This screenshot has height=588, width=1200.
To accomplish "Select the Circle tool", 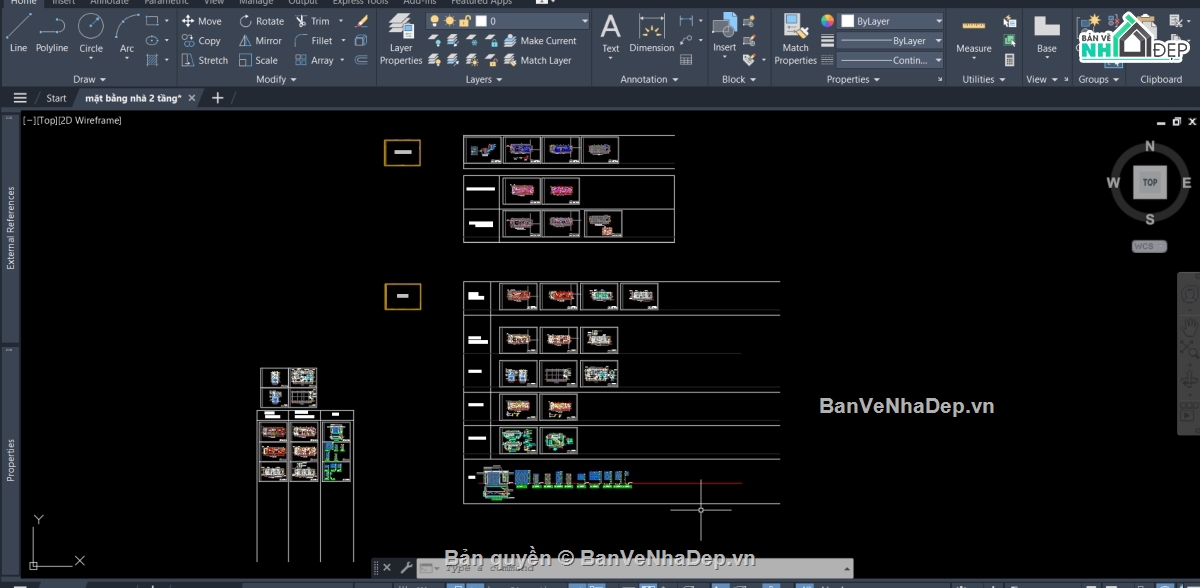I will [x=91, y=33].
